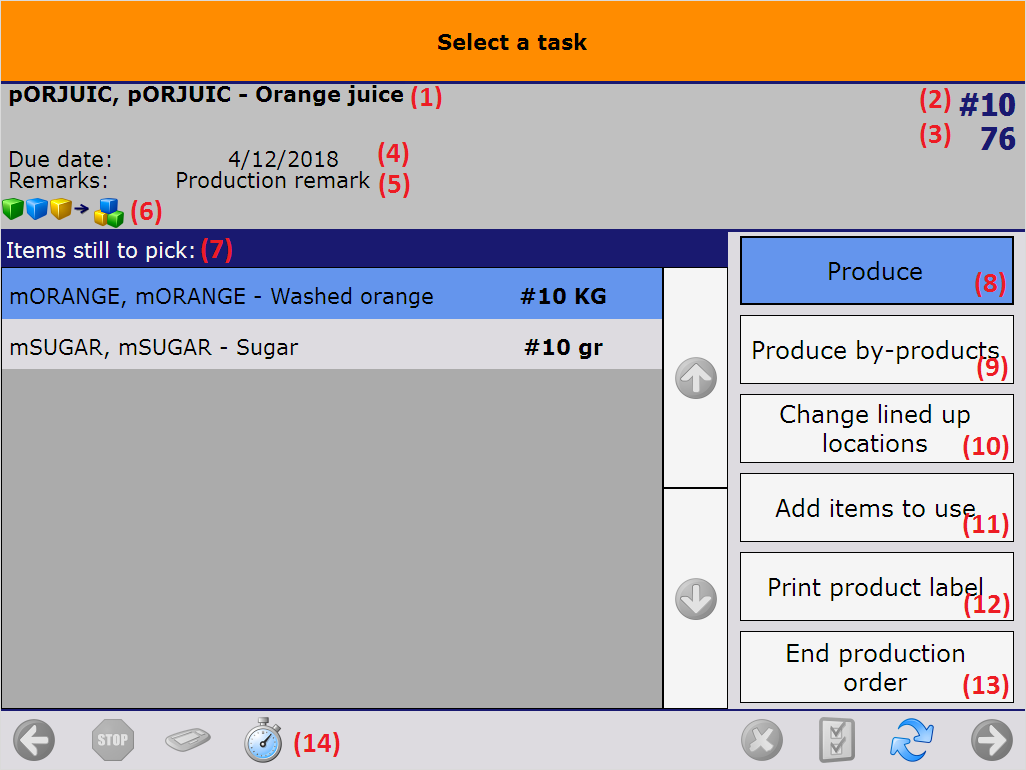Click the Stop icon in the toolbar
Image resolution: width=1026 pixels, height=770 pixels.
[112, 740]
